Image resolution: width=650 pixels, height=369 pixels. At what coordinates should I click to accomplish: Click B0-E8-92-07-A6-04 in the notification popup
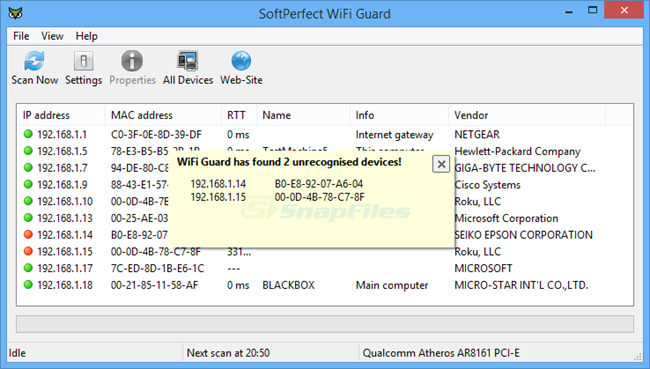click(x=319, y=184)
